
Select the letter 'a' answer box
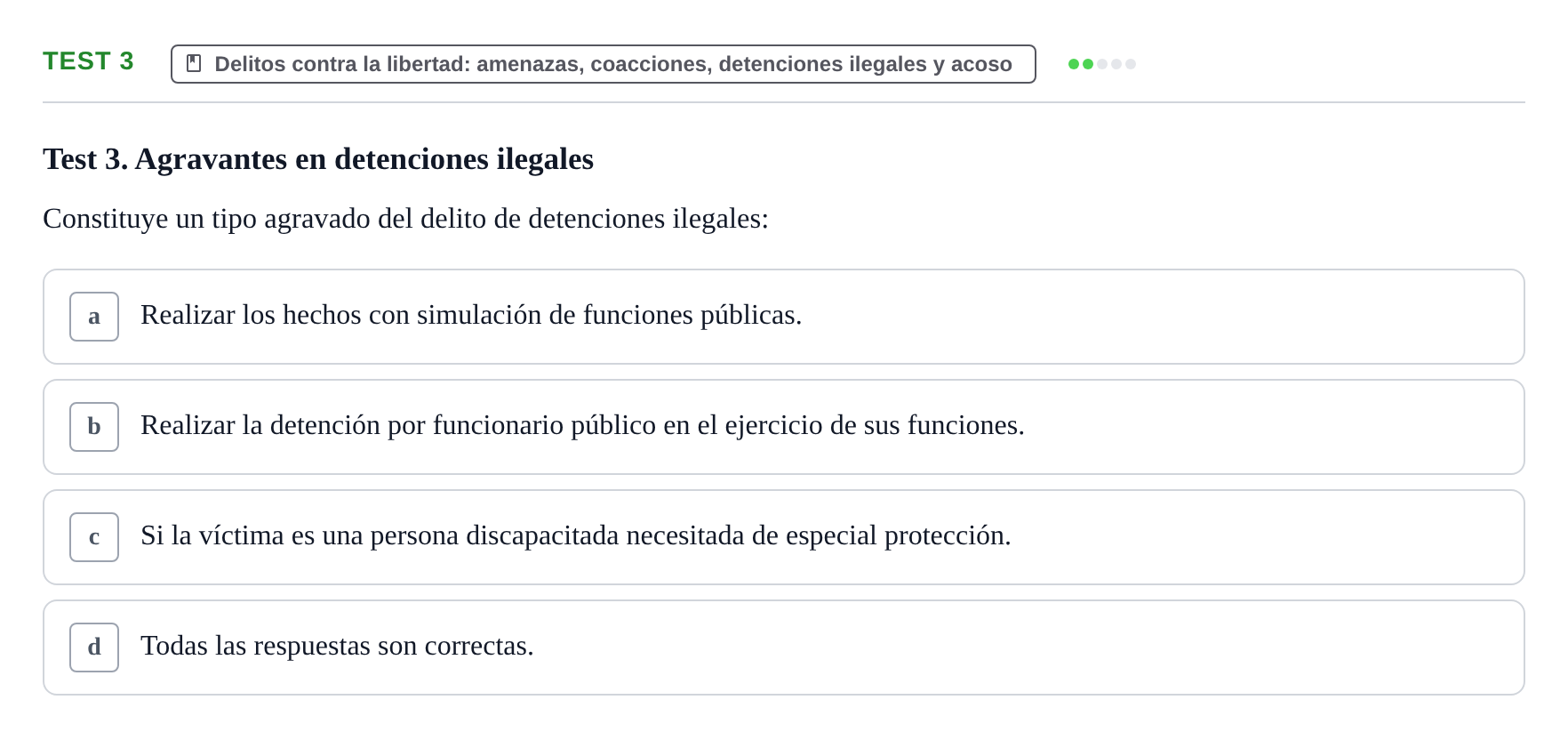click(x=94, y=317)
